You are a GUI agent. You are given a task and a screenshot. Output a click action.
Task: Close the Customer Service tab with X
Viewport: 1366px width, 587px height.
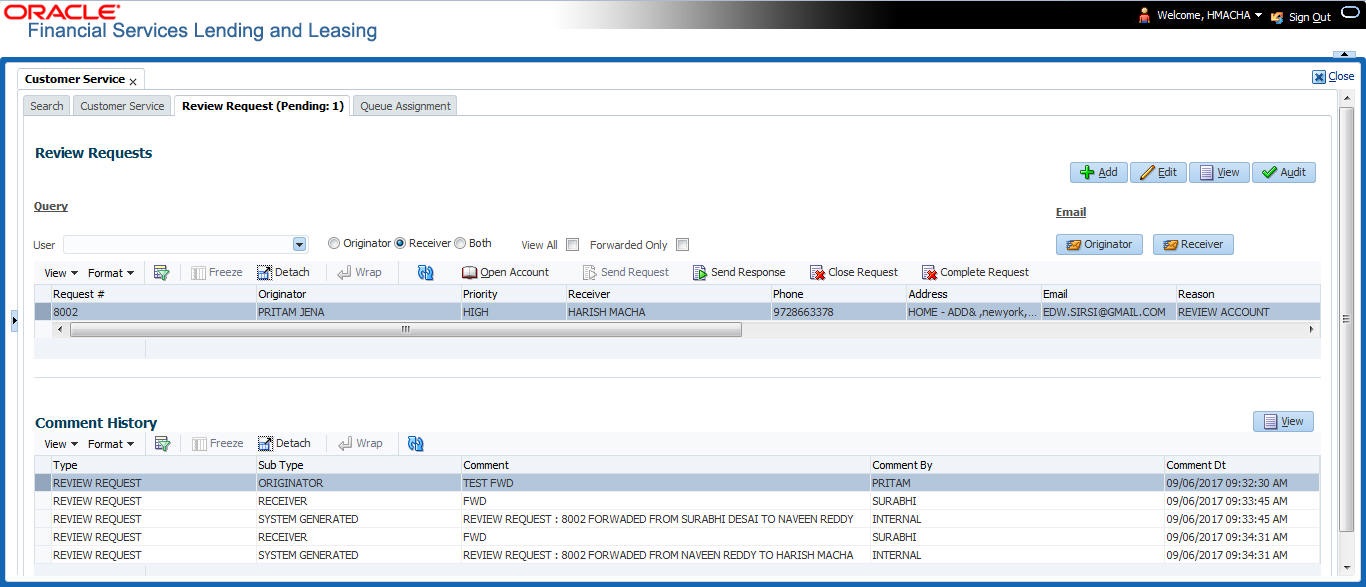coord(133,81)
